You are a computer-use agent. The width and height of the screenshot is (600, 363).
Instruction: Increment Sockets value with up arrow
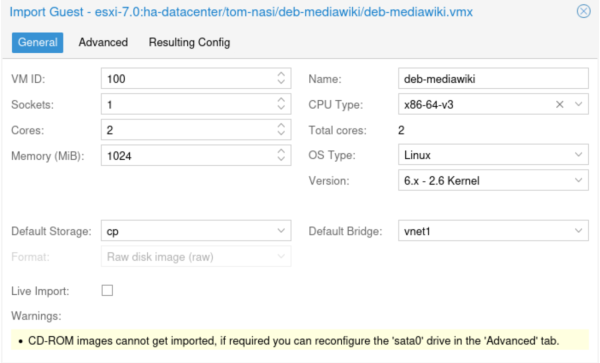pyautogui.click(x=281, y=100)
